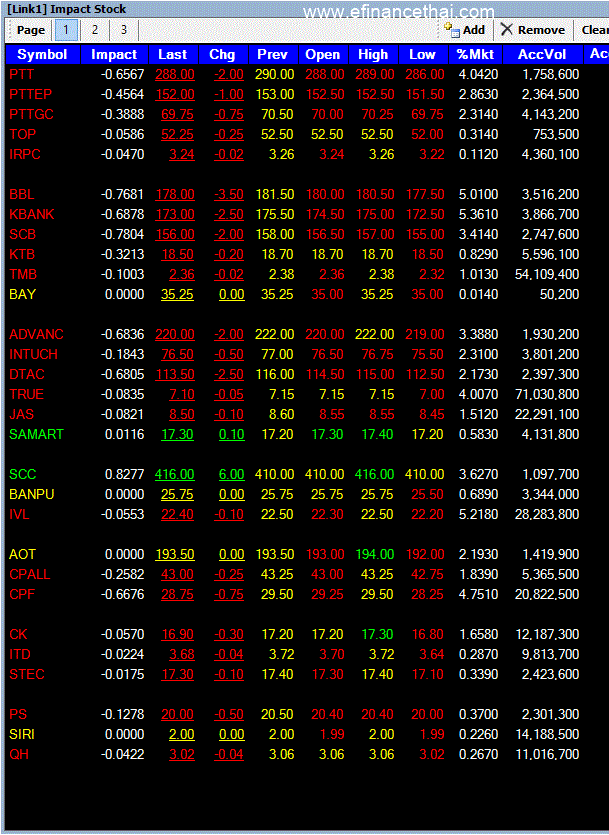Click ADVANC prev price 222.00
The height and width of the screenshot is (835, 609).
(274, 334)
